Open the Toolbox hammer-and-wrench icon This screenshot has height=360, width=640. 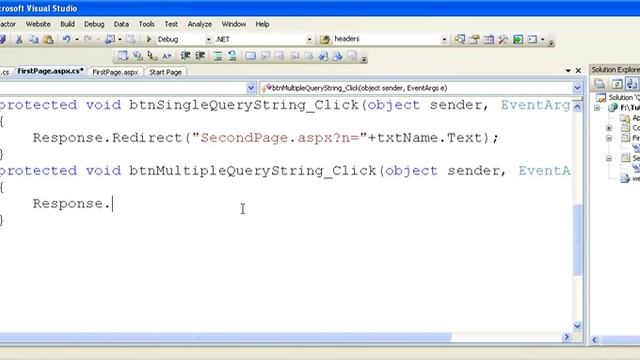point(503,40)
